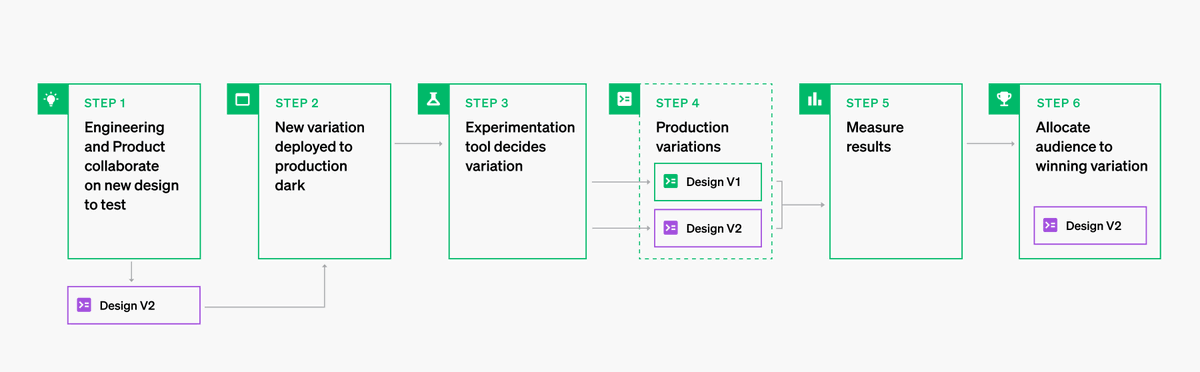
Task: Click the green icon beside Design V1
Action: click(x=671, y=182)
